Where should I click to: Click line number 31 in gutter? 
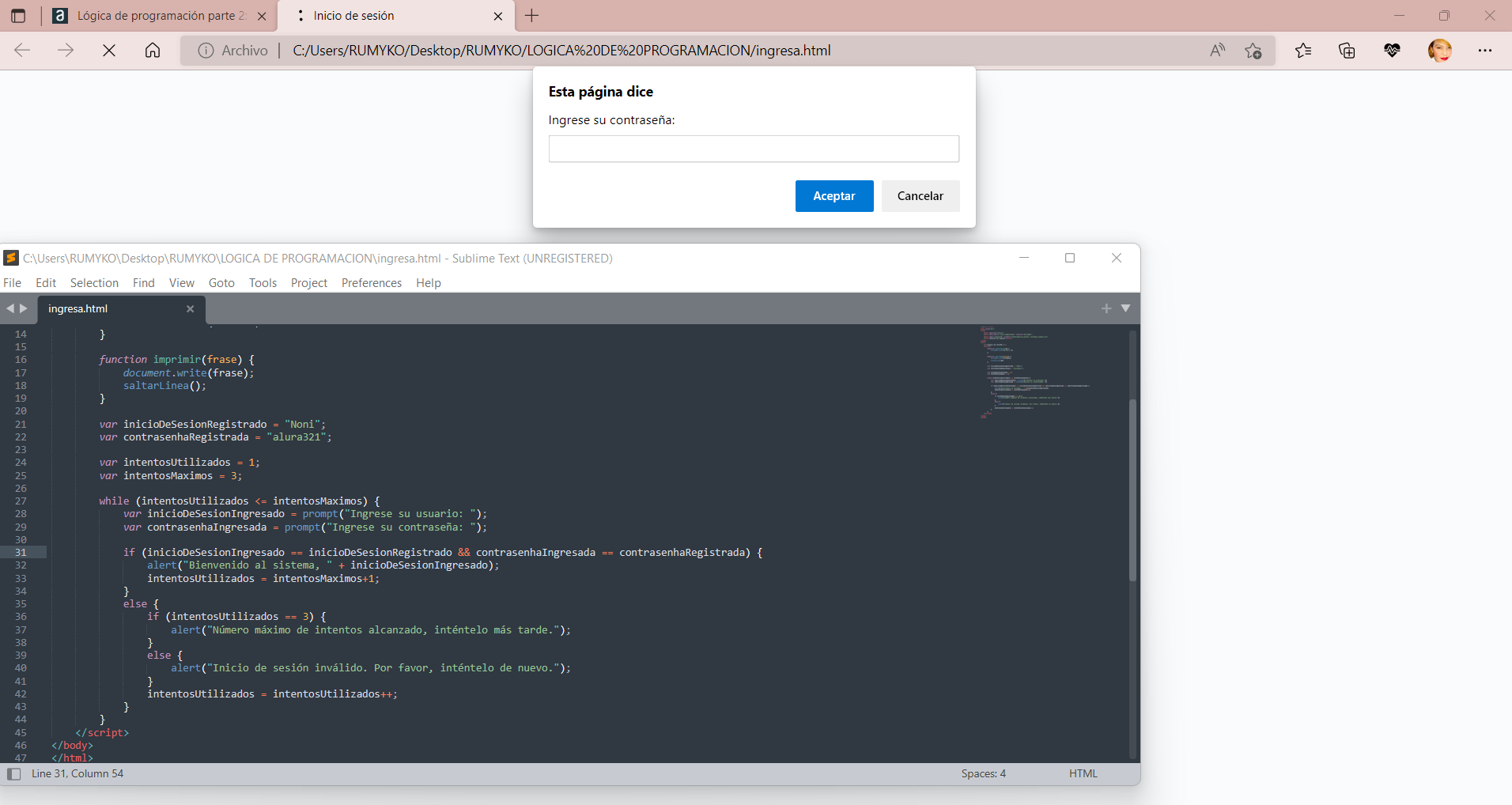point(21,553)
